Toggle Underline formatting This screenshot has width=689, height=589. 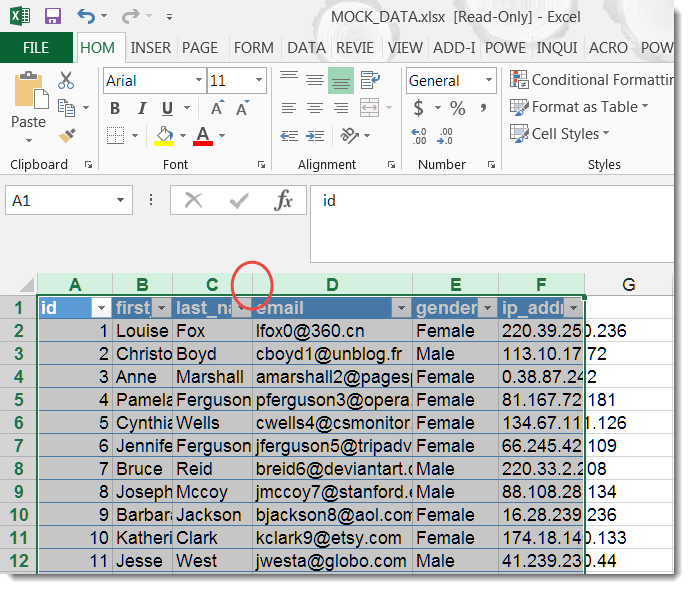click(167, 108)
